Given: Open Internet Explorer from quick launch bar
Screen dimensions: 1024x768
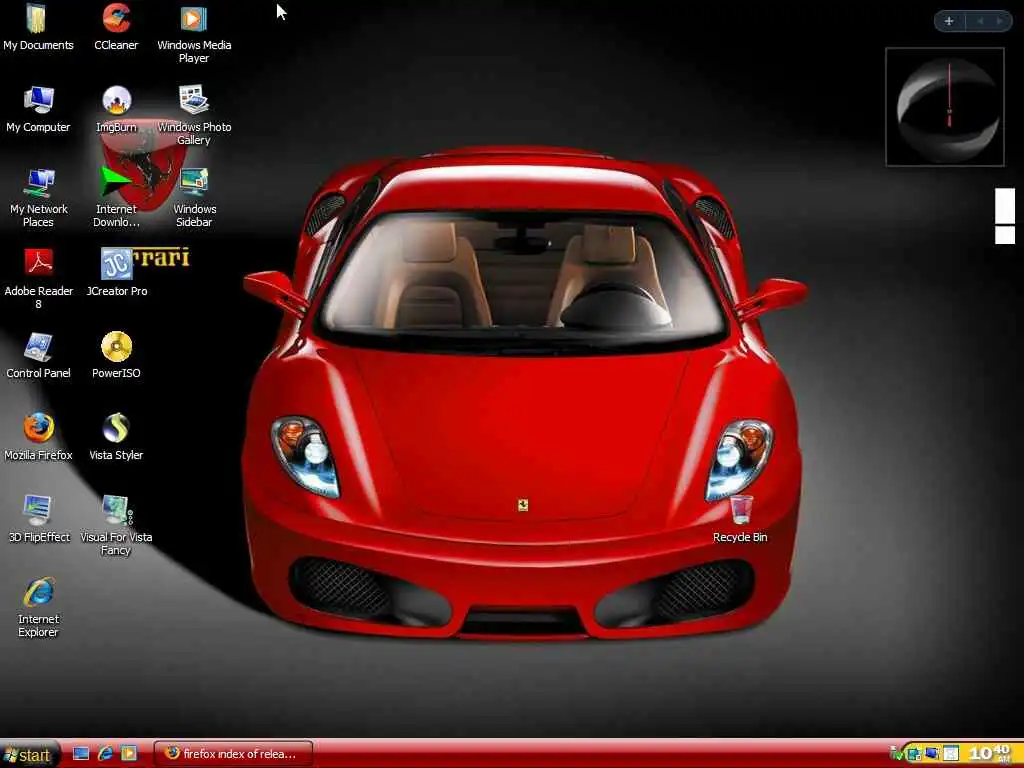Looking at the screenshot, I should point(105,754).
